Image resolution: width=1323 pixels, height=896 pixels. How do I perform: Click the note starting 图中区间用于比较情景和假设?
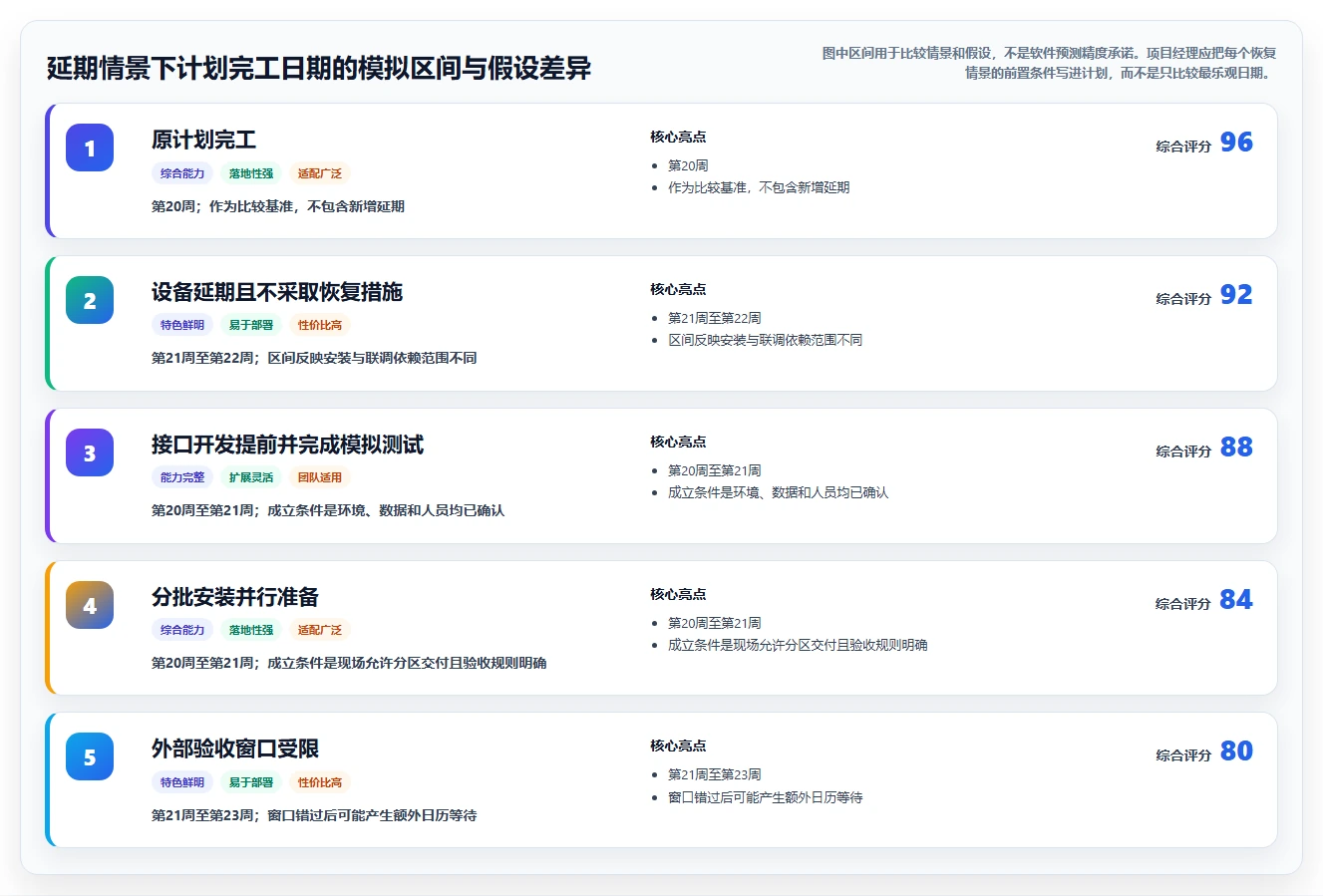click(x=1049, y=63)
